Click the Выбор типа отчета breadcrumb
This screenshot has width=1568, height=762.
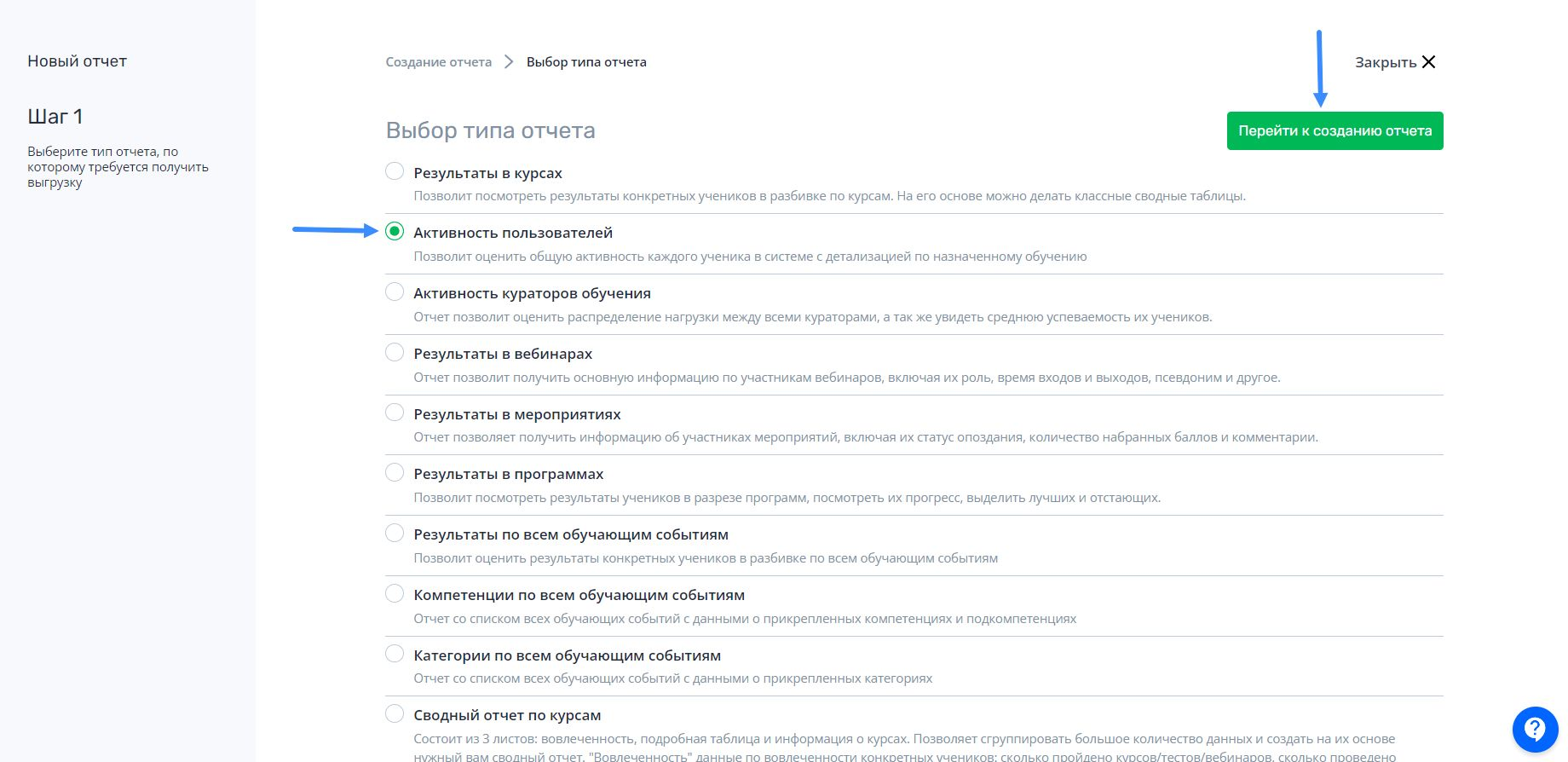coord(586,62)
